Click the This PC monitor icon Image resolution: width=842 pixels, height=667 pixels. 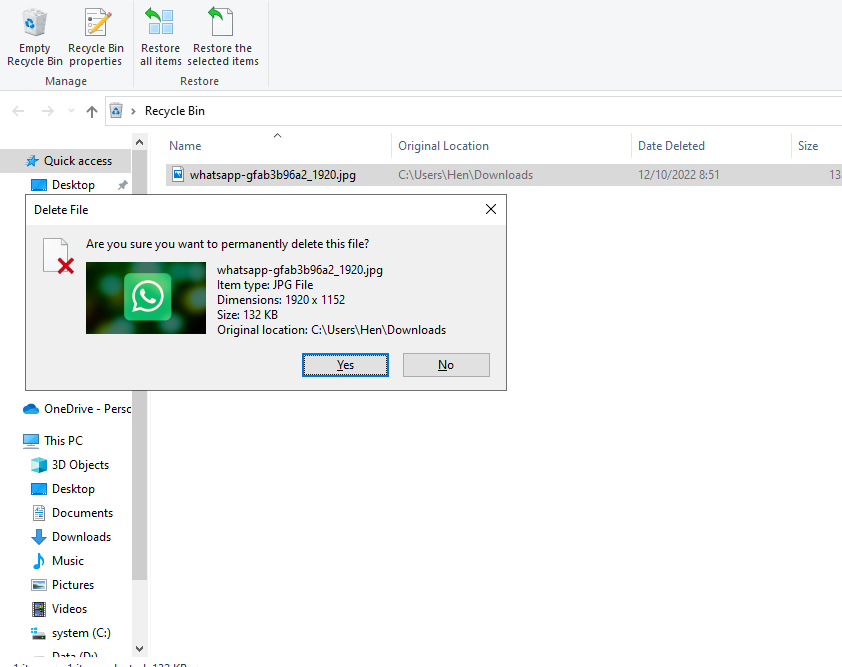tap(31, 441)
